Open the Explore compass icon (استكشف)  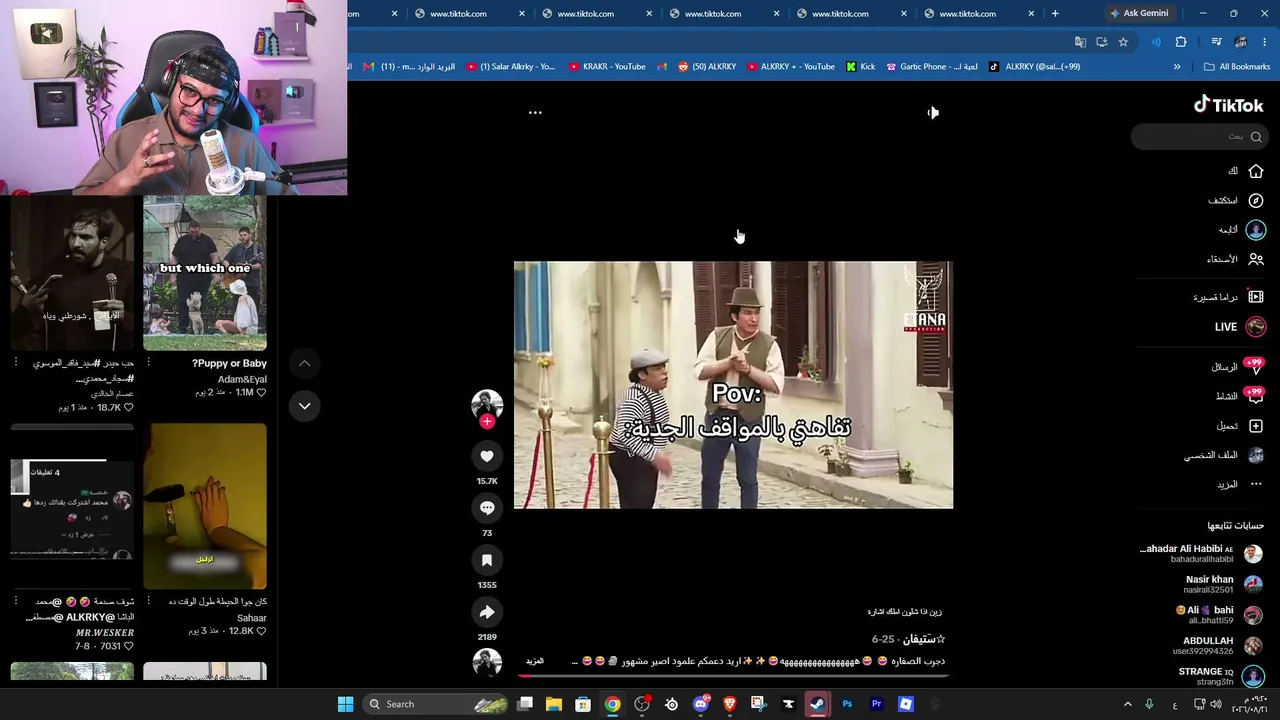[1255, 200]
